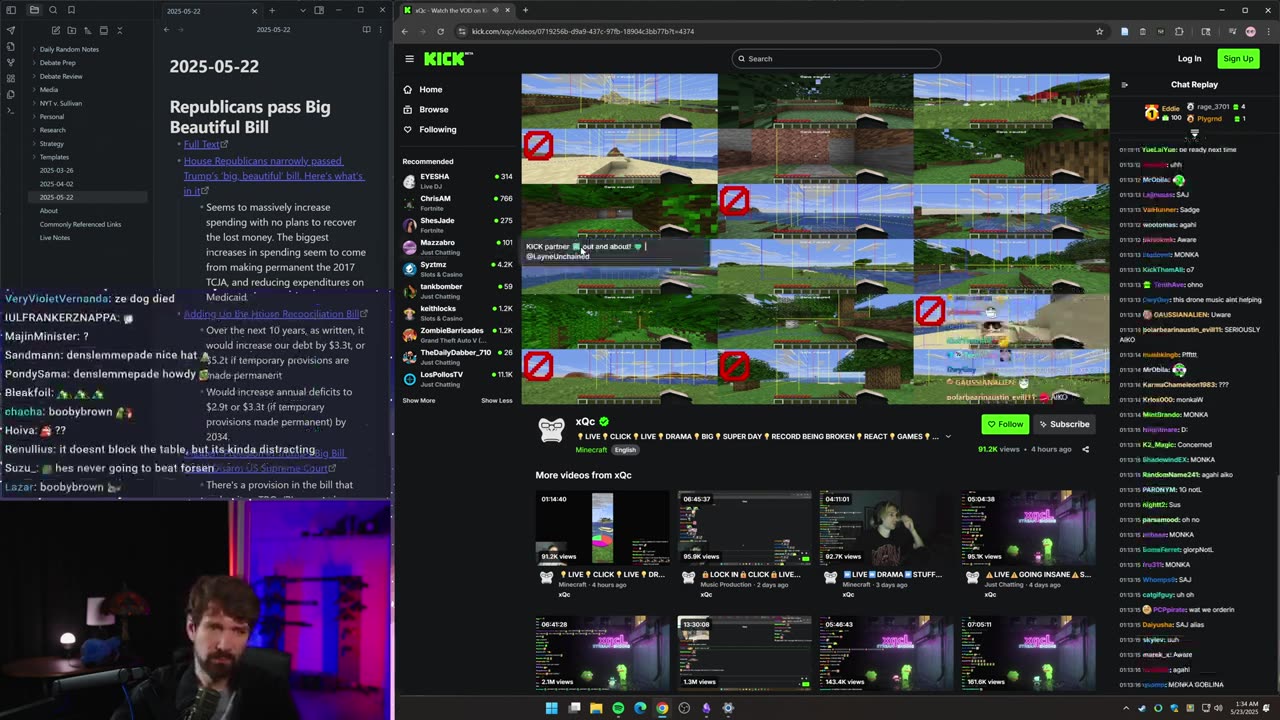Toggle reading view book icon in Obsidian
The image size is (1280, 720).
[x=366, y=30]
